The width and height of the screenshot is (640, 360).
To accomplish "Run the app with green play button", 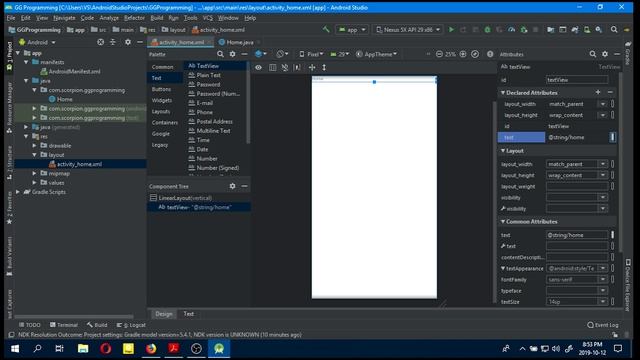I will coord(451,29).
